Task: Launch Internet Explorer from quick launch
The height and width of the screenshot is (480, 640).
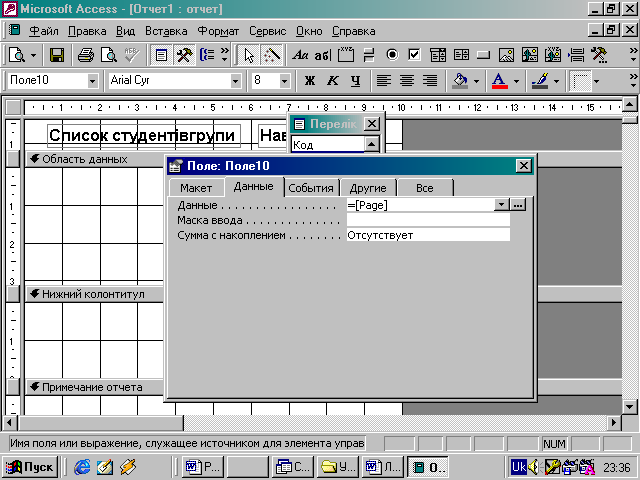Action: tap(82, 467)
